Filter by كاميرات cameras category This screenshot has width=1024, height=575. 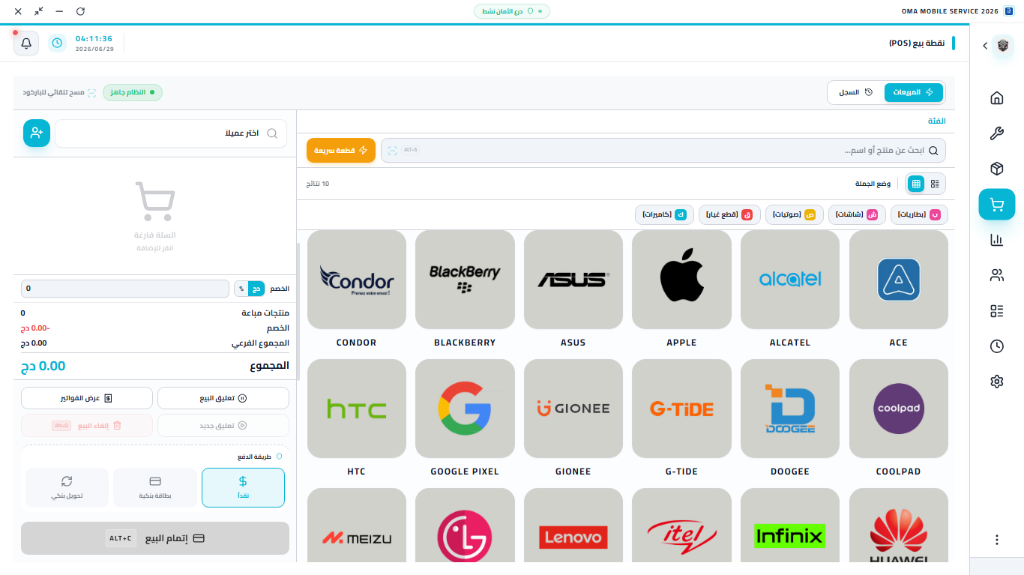[x=664, y=214]
